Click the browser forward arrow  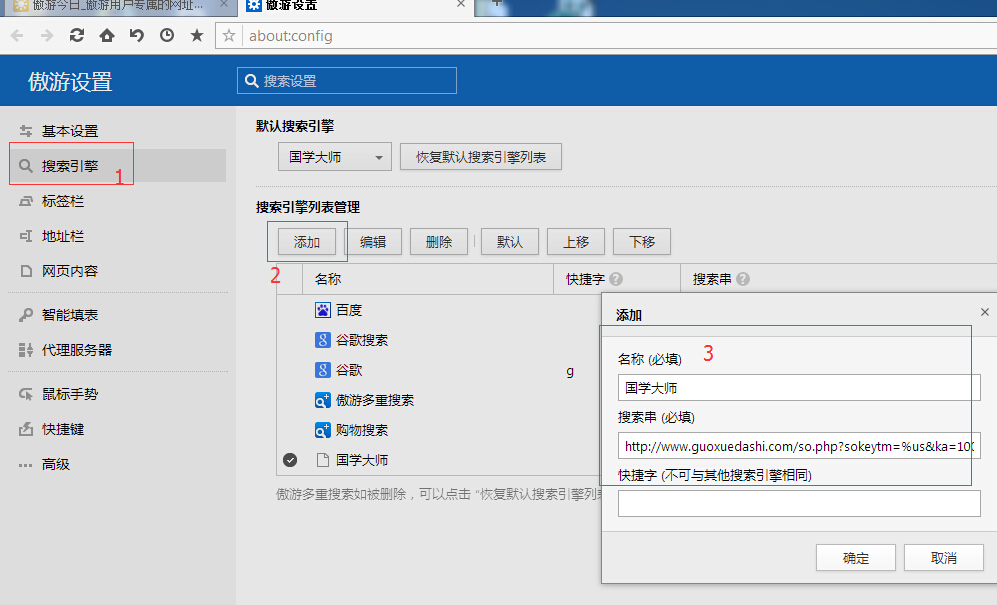click(47, 36)
